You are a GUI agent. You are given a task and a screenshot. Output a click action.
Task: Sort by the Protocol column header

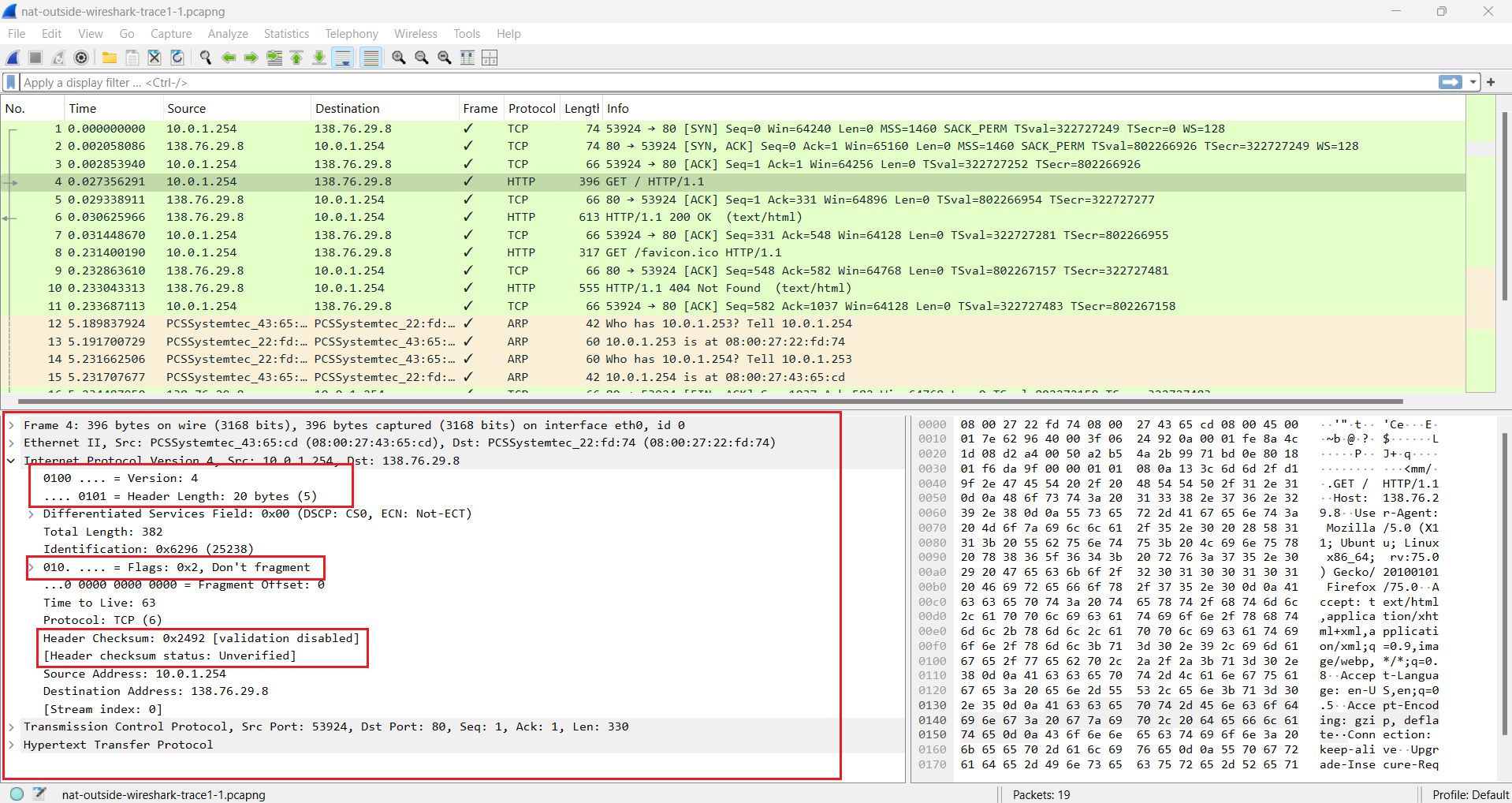click(532, 109)
